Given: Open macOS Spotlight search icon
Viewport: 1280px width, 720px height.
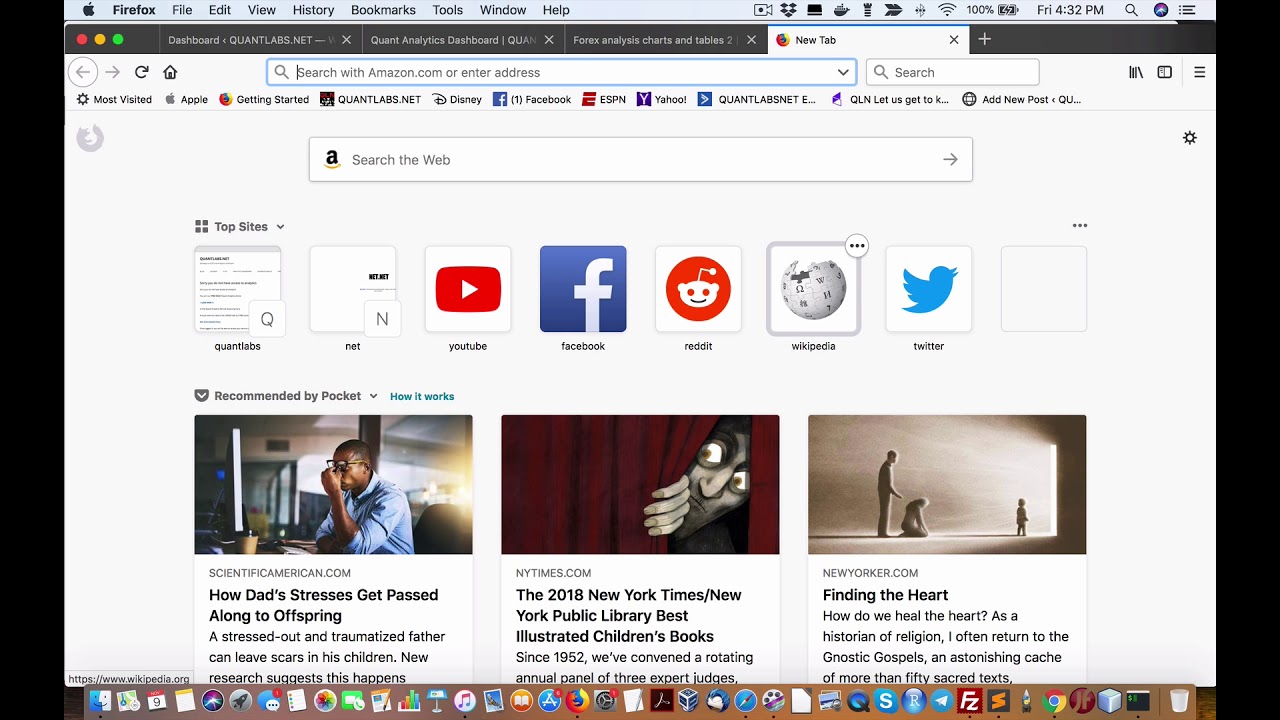Looking at the screenshot, I should [1131, 10].
